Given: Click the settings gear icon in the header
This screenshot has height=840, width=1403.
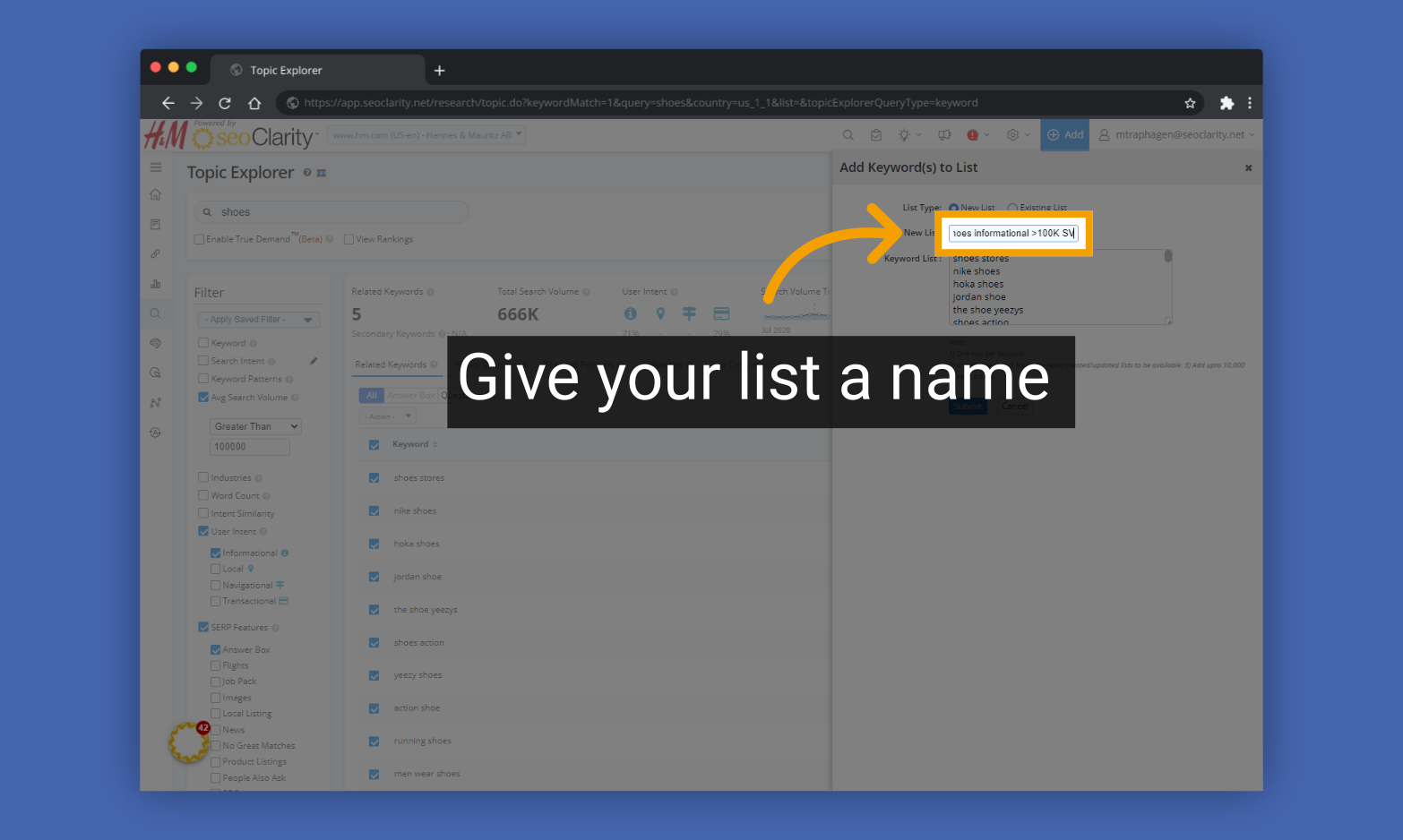Looking at the screenshot, I should [1012, 134].
